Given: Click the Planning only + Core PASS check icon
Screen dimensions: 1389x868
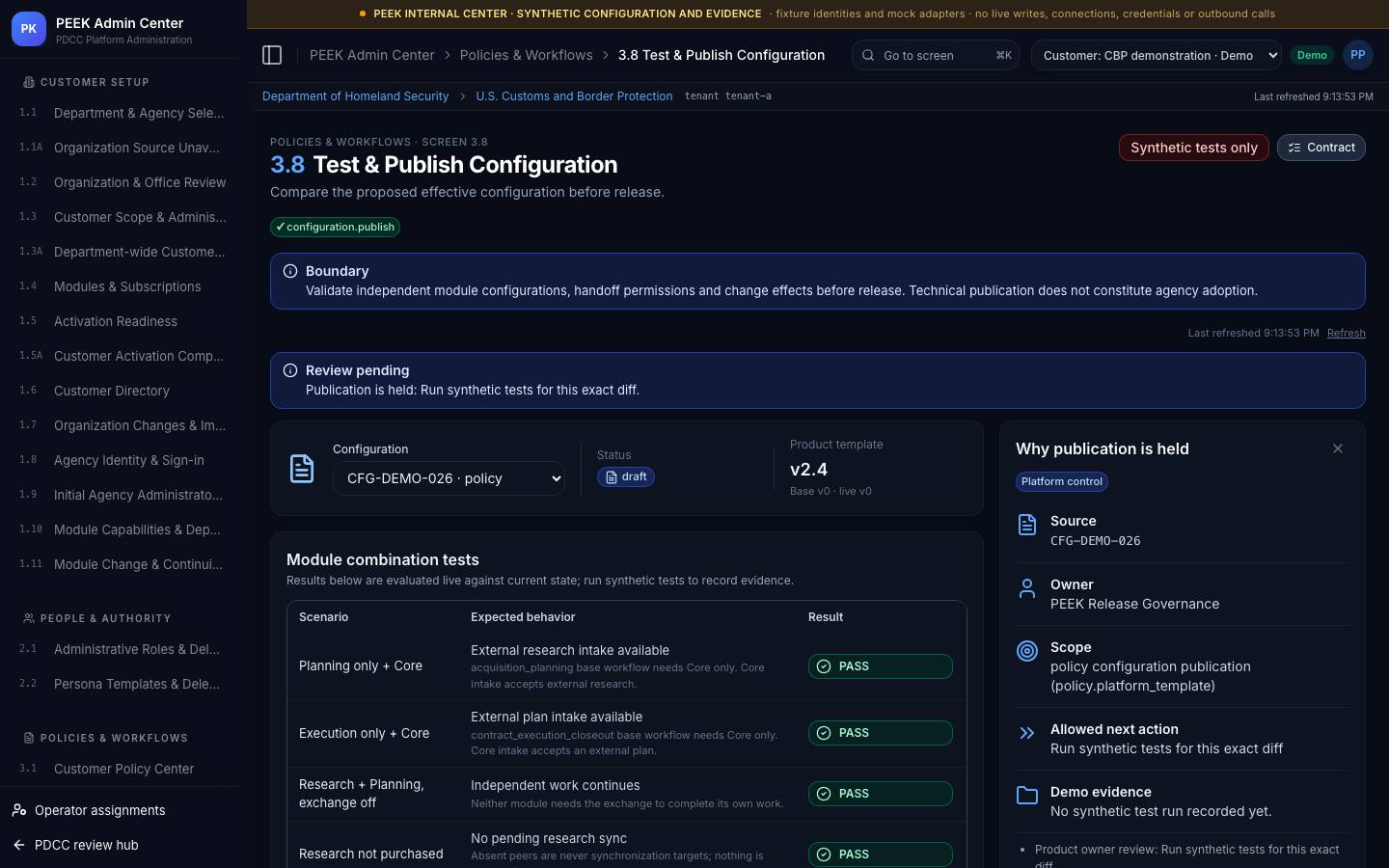Looking at the screenshot, I should pyautogui.click(x=824, y=666).
